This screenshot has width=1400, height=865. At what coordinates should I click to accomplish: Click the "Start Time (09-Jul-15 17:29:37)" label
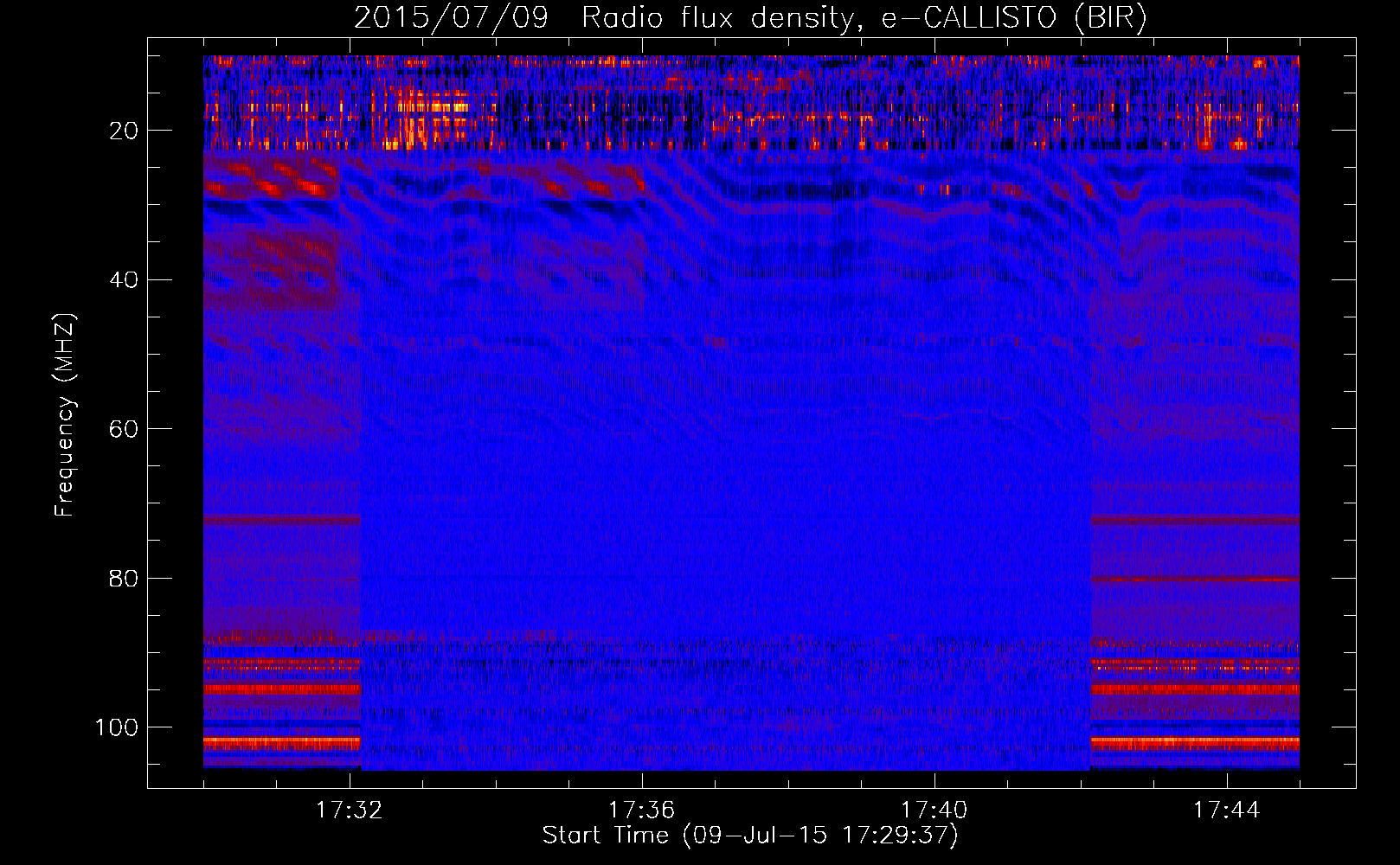pyautogui.click(x=750, y=836)
